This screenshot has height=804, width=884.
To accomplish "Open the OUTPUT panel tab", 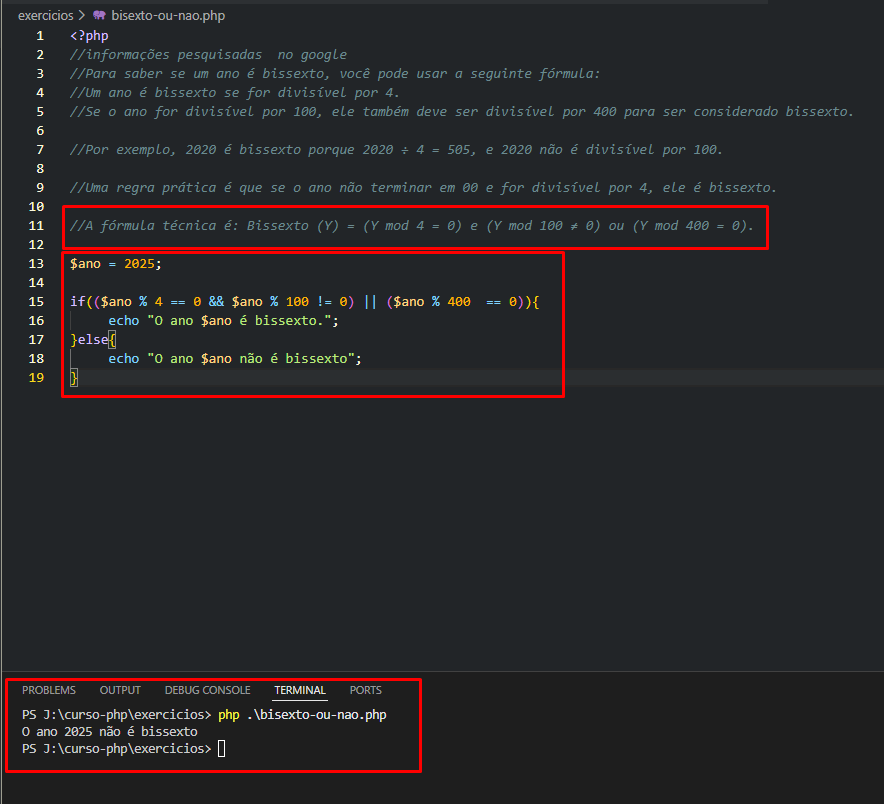I will pos(120,690).
